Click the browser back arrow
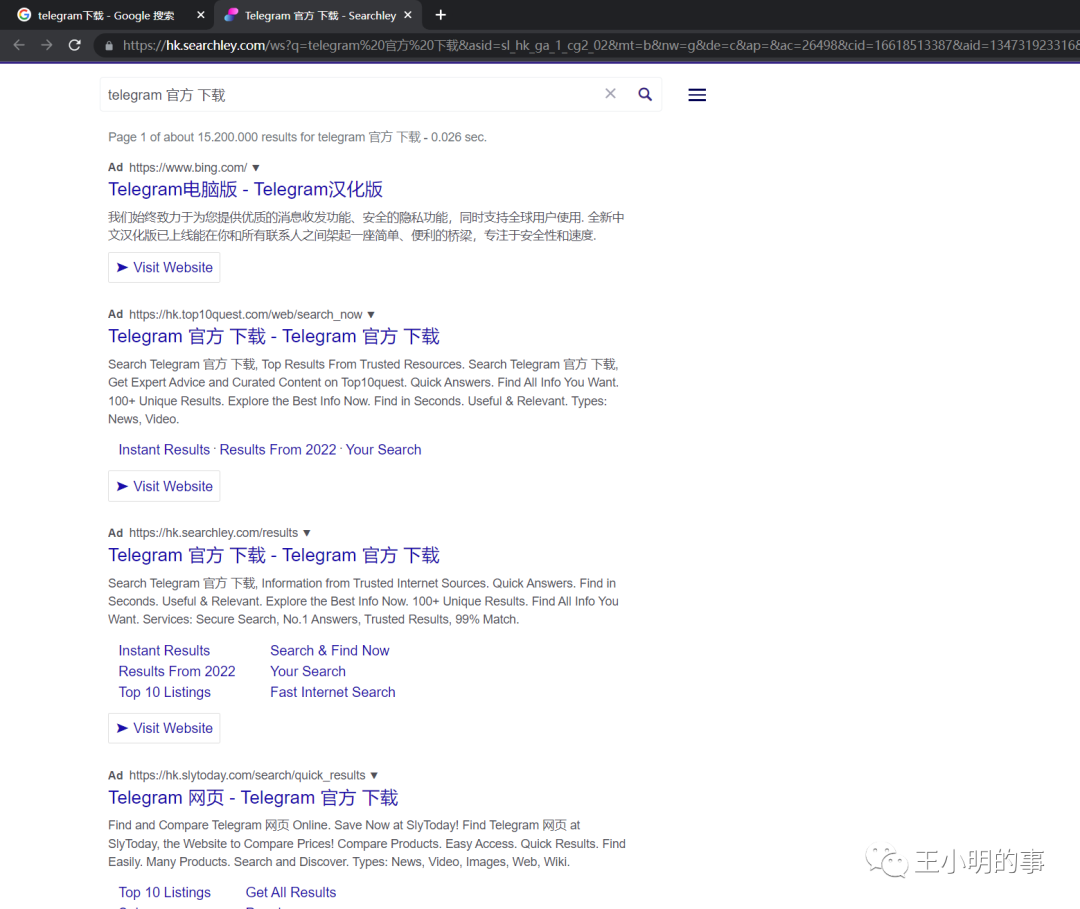 click(19, 45)
